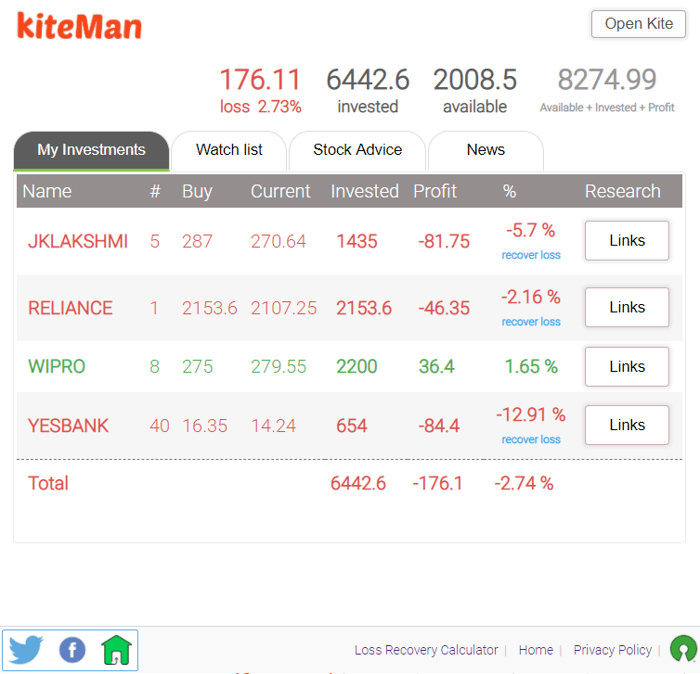The image size is (700, 674).
Task: Click the Privacy Policy footer link
Action: click(x=612, y=650)
